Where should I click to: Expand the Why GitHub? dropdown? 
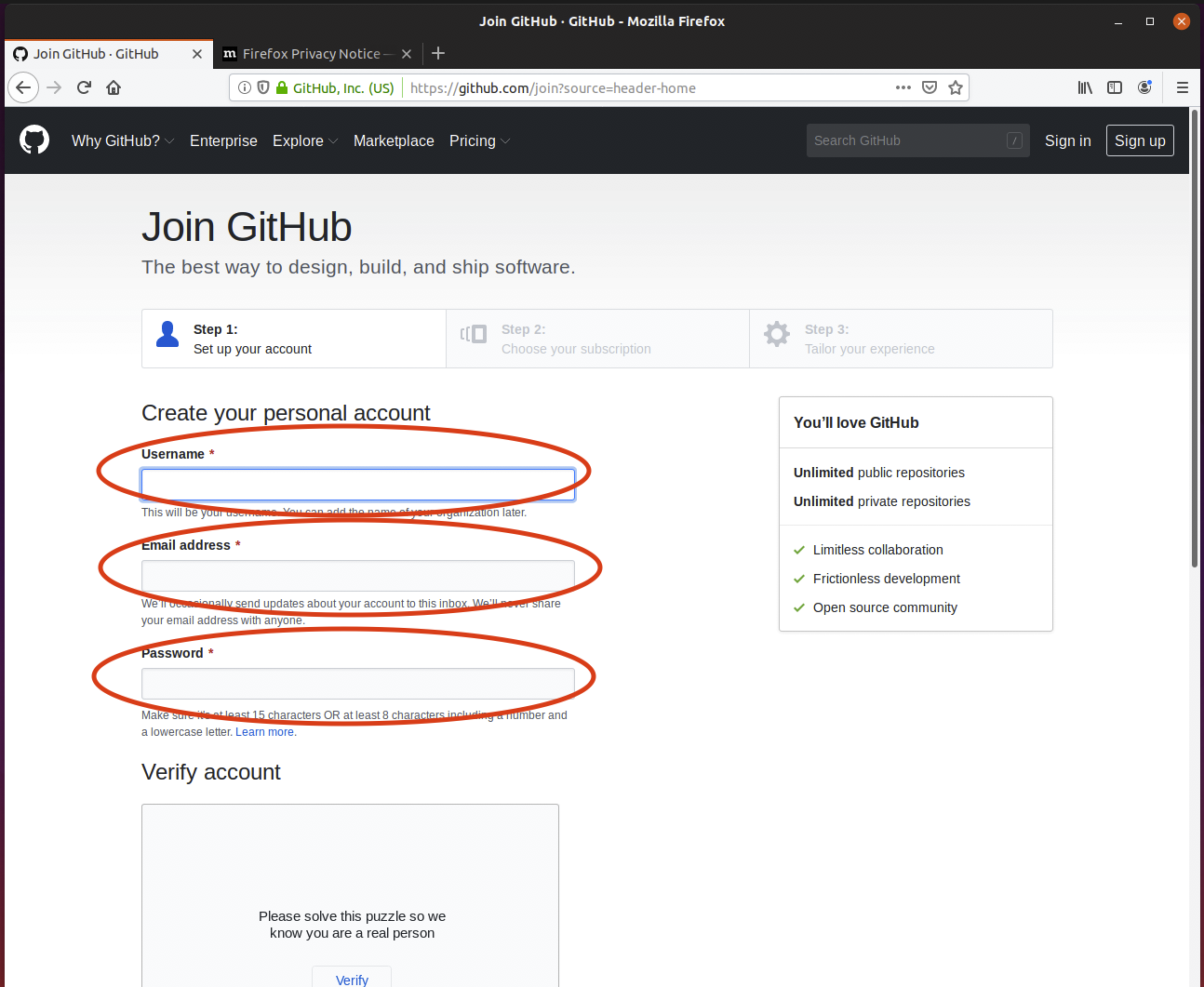click(123, 140)
